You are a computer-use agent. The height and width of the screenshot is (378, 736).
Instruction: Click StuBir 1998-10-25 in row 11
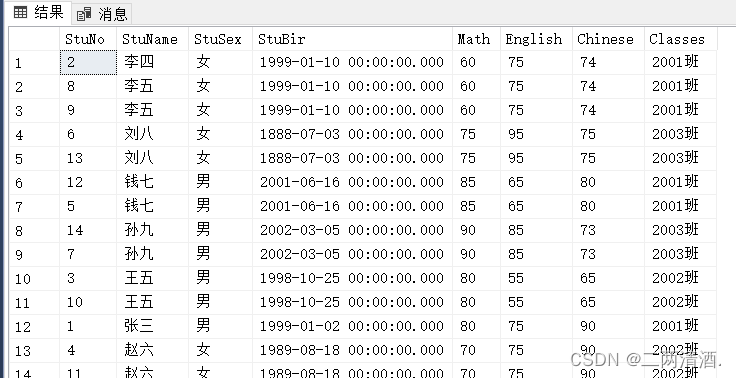pos(353,302)
